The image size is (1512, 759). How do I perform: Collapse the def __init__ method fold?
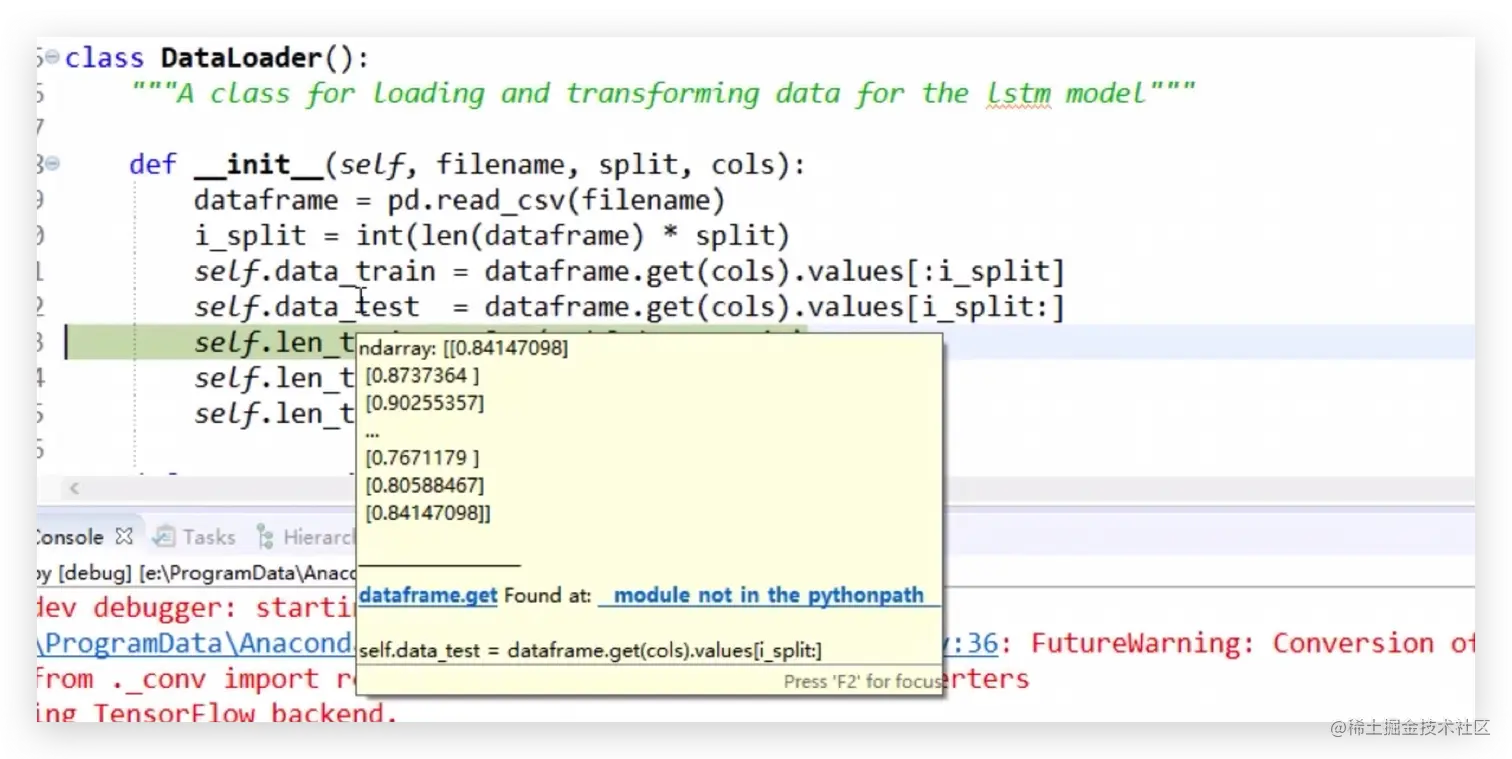[x=51, y=164]
